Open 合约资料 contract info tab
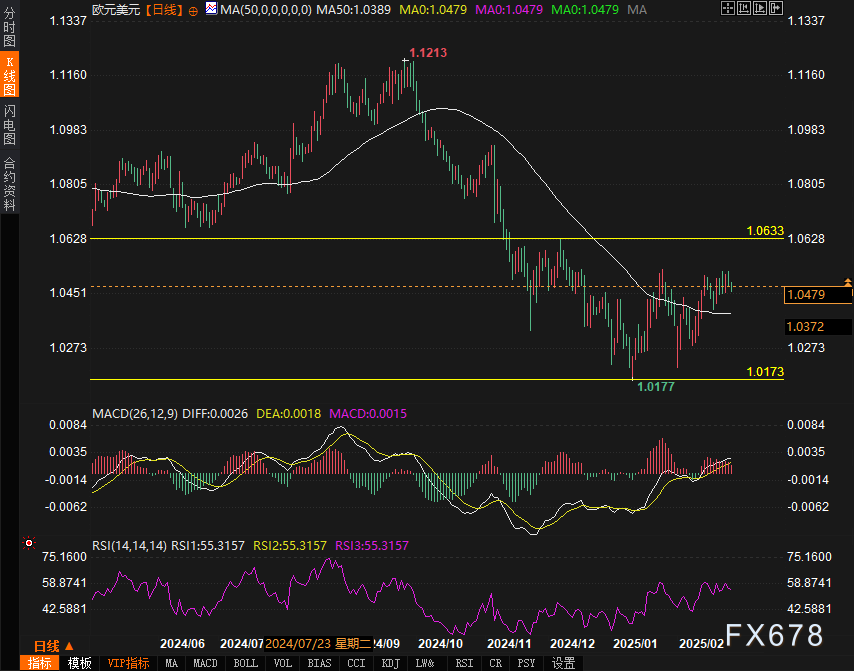The width and height of the screenshot is (854, 671). coord(9,183)
